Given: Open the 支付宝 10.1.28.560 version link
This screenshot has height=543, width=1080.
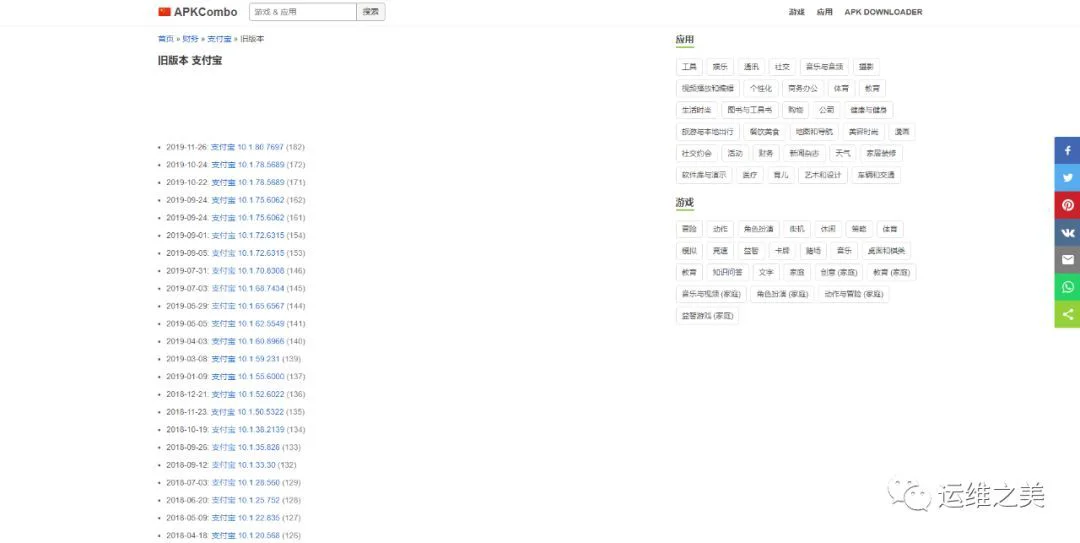Looking at the screenshot, I should [x=245, y=483].
